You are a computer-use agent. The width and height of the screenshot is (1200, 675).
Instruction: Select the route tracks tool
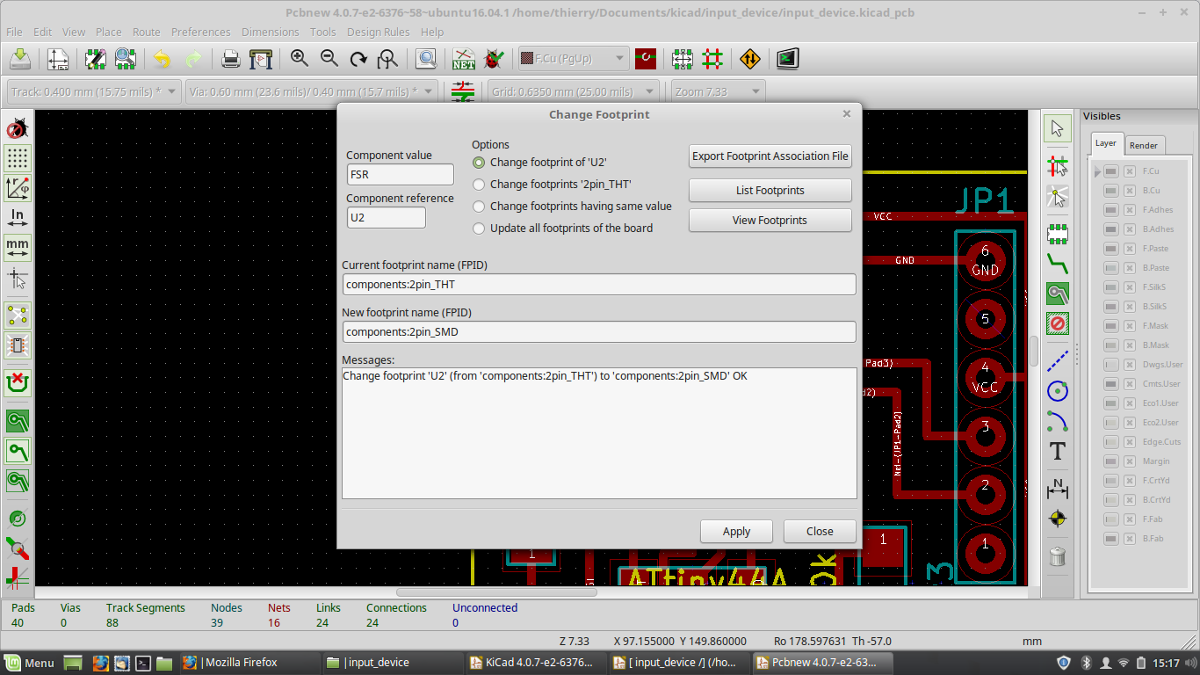click(x=1057, y=264)
